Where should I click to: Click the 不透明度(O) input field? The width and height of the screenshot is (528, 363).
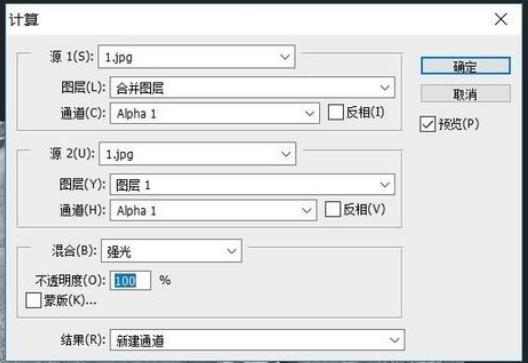click(x=131, y=280)
